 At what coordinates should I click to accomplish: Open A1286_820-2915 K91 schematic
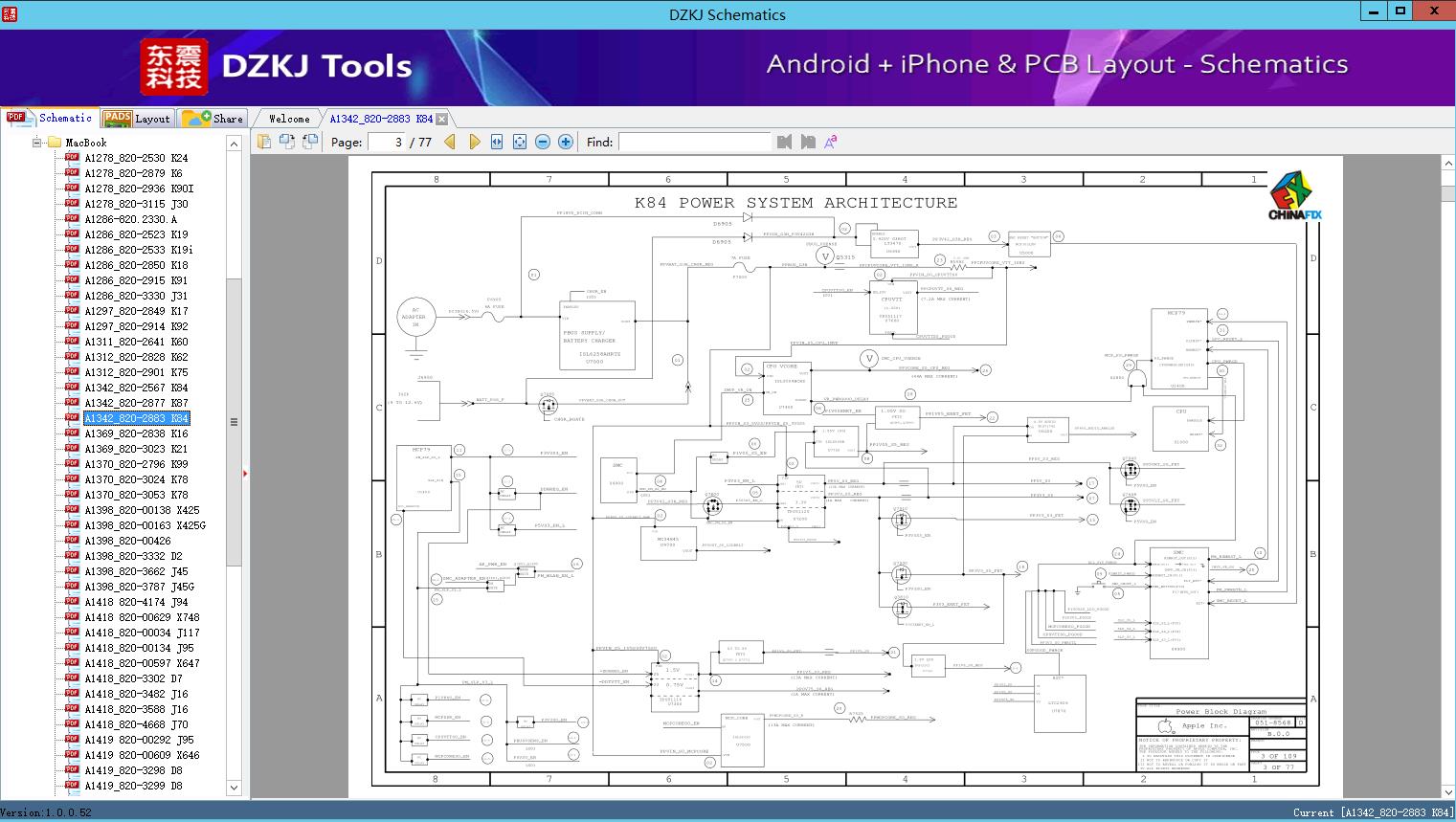136,280
